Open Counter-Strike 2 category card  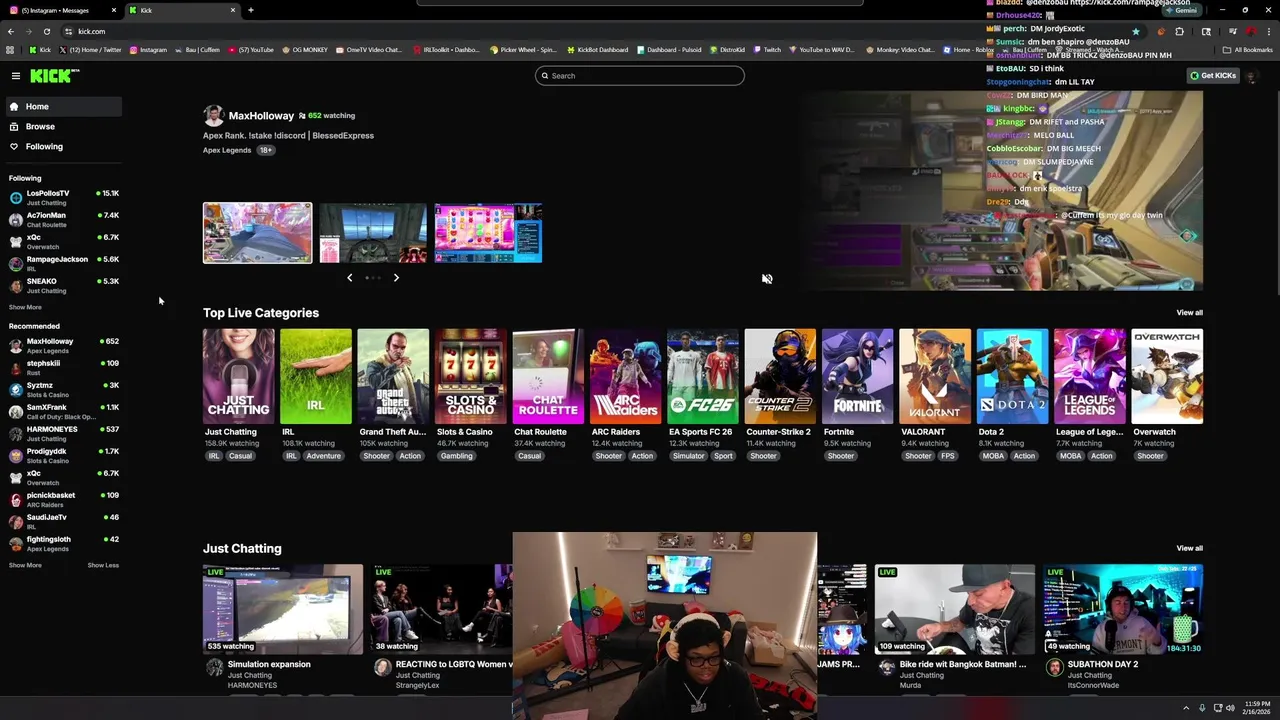point(780,376)
